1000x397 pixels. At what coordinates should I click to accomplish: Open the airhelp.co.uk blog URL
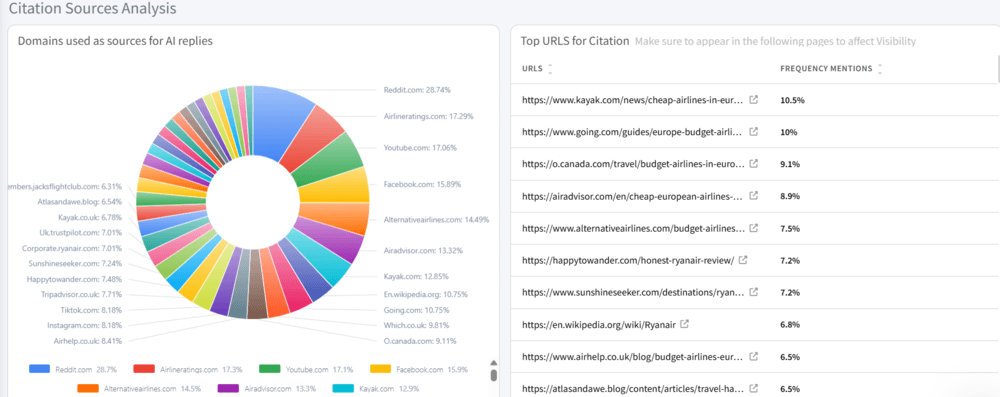(x=633, y=356)
